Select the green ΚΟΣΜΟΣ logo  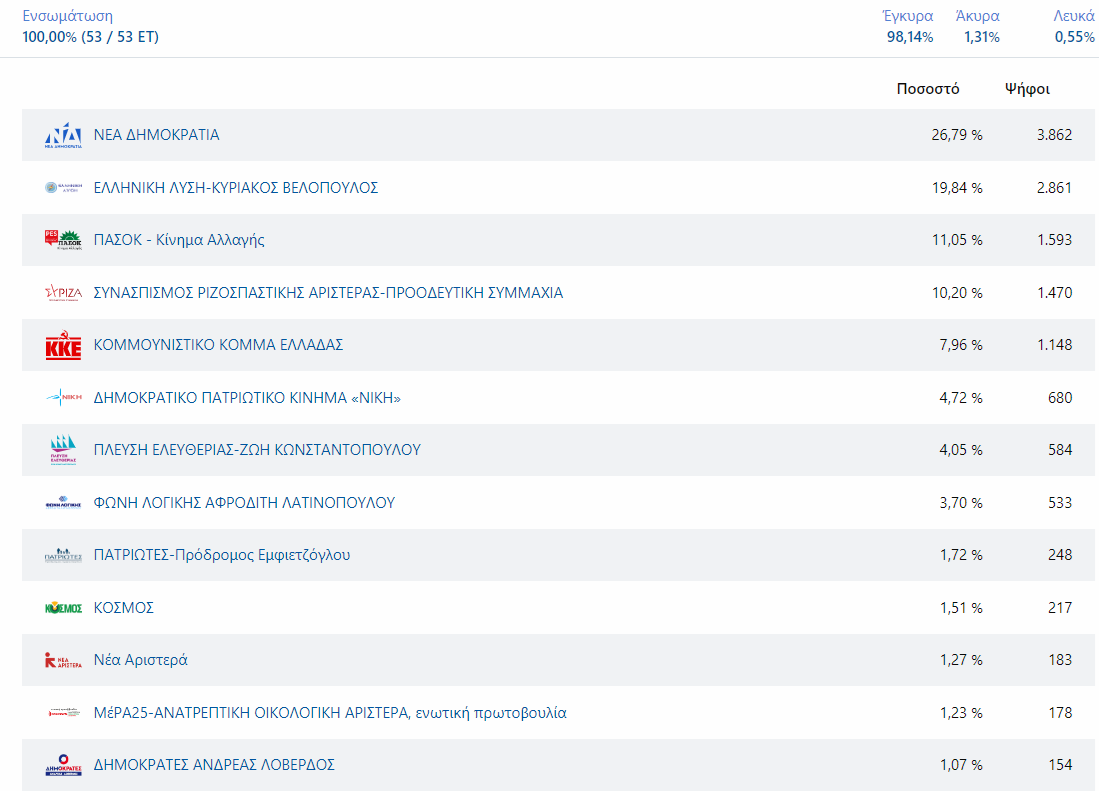[63, 607]
